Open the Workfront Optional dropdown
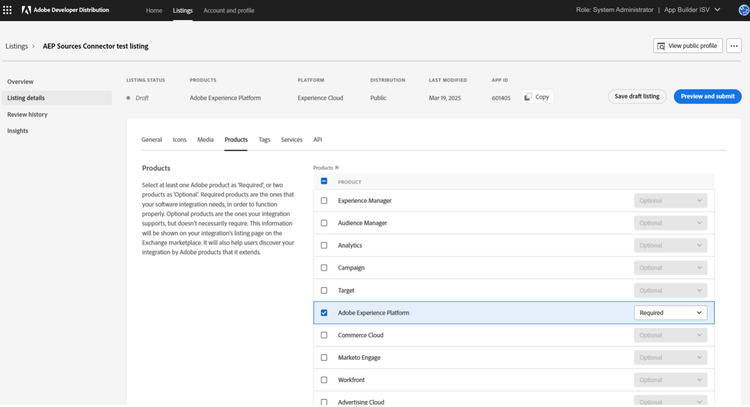The height and width of the screenshot is (407, 750). click(670, 380)
